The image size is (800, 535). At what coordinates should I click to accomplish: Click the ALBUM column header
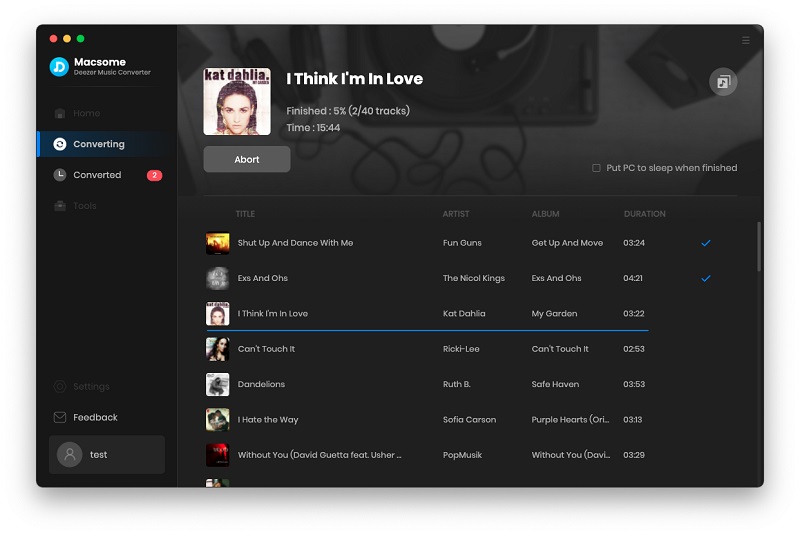pyautogui.click(x=545, y=214)
